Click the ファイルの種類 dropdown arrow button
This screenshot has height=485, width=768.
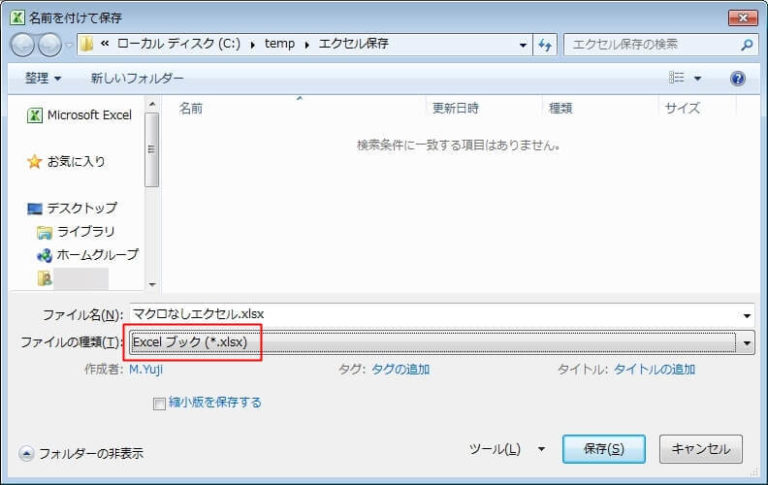click(x=746, y=342)
